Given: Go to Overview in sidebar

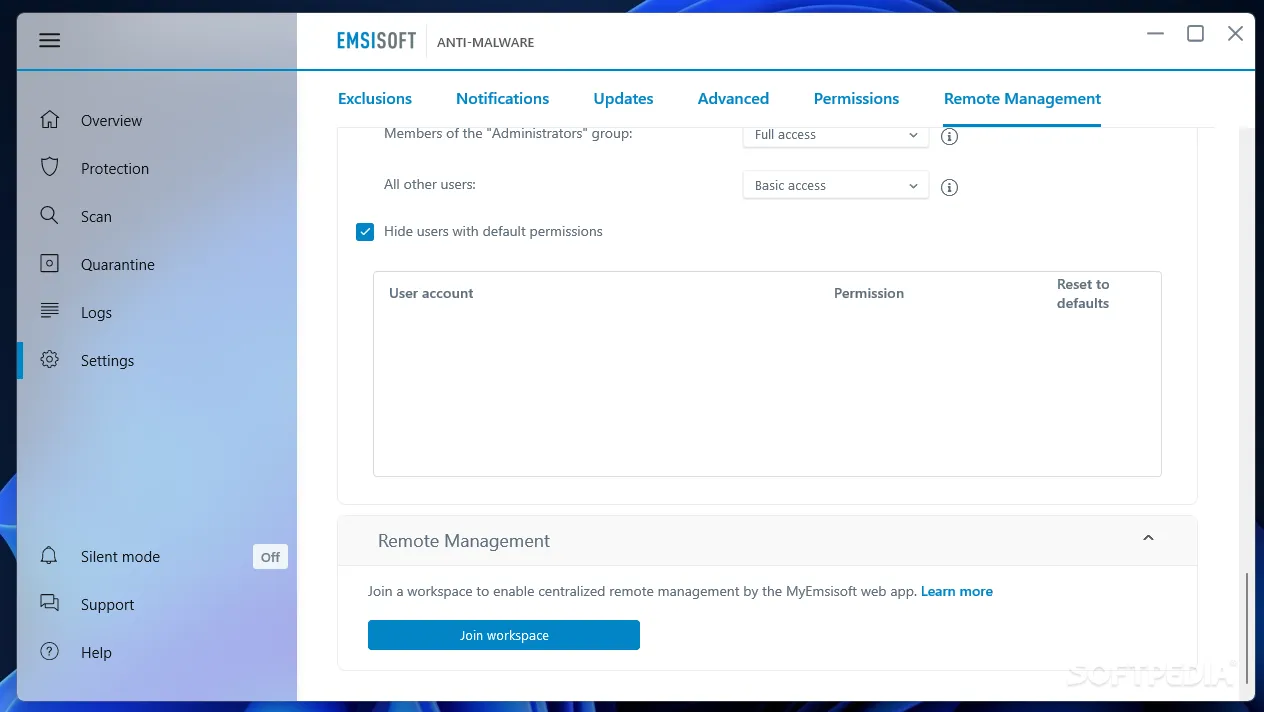Looking at the screenshot, I should 111,120.
